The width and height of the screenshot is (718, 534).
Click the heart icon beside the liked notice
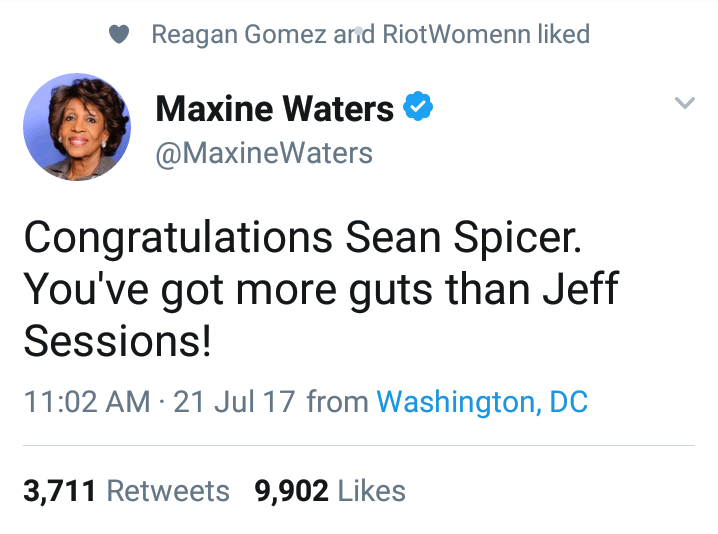tap(120, 35)
